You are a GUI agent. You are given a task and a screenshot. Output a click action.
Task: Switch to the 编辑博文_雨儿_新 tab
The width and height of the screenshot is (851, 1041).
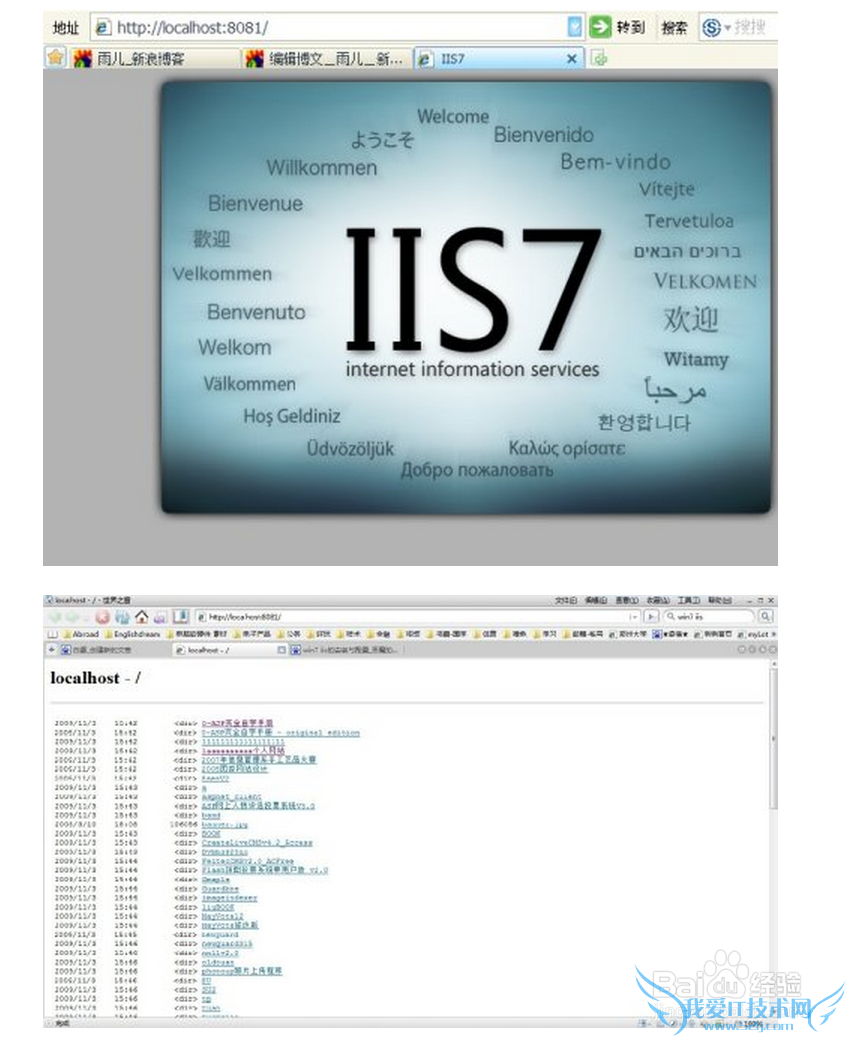[326, 58]
